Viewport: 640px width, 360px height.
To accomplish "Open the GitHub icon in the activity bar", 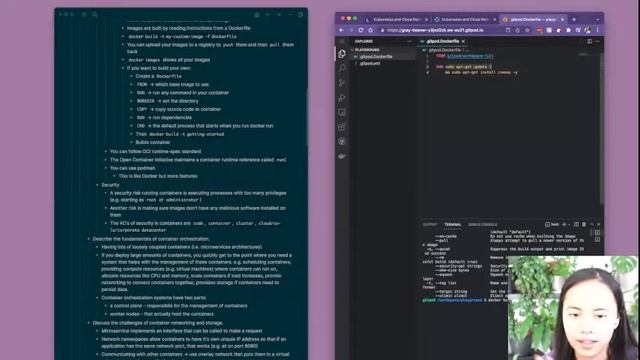I will [342, 141].
